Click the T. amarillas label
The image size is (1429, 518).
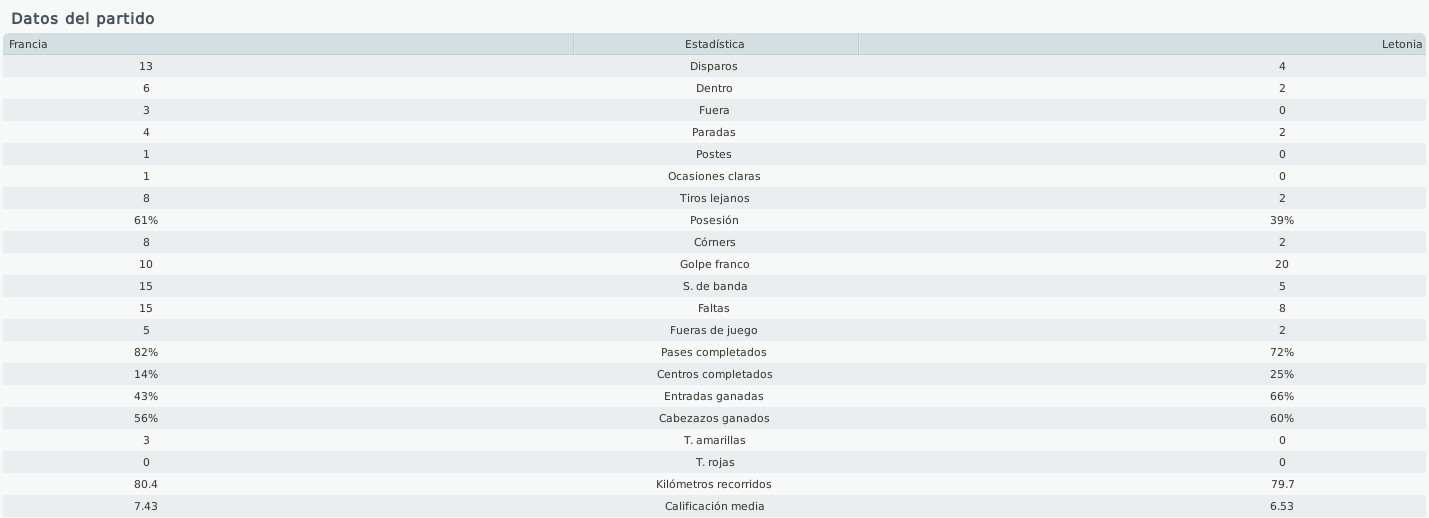[x=714, y=440]
